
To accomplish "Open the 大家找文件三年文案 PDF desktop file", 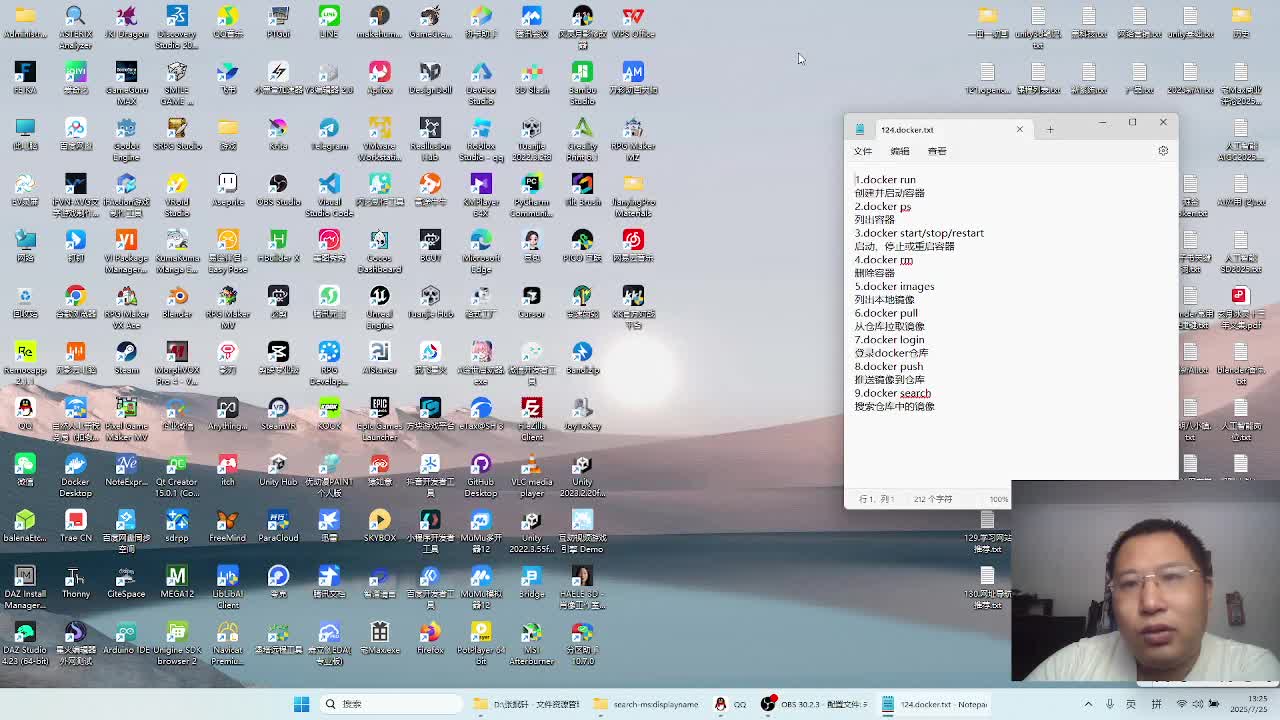I will tap(1240, 307).
